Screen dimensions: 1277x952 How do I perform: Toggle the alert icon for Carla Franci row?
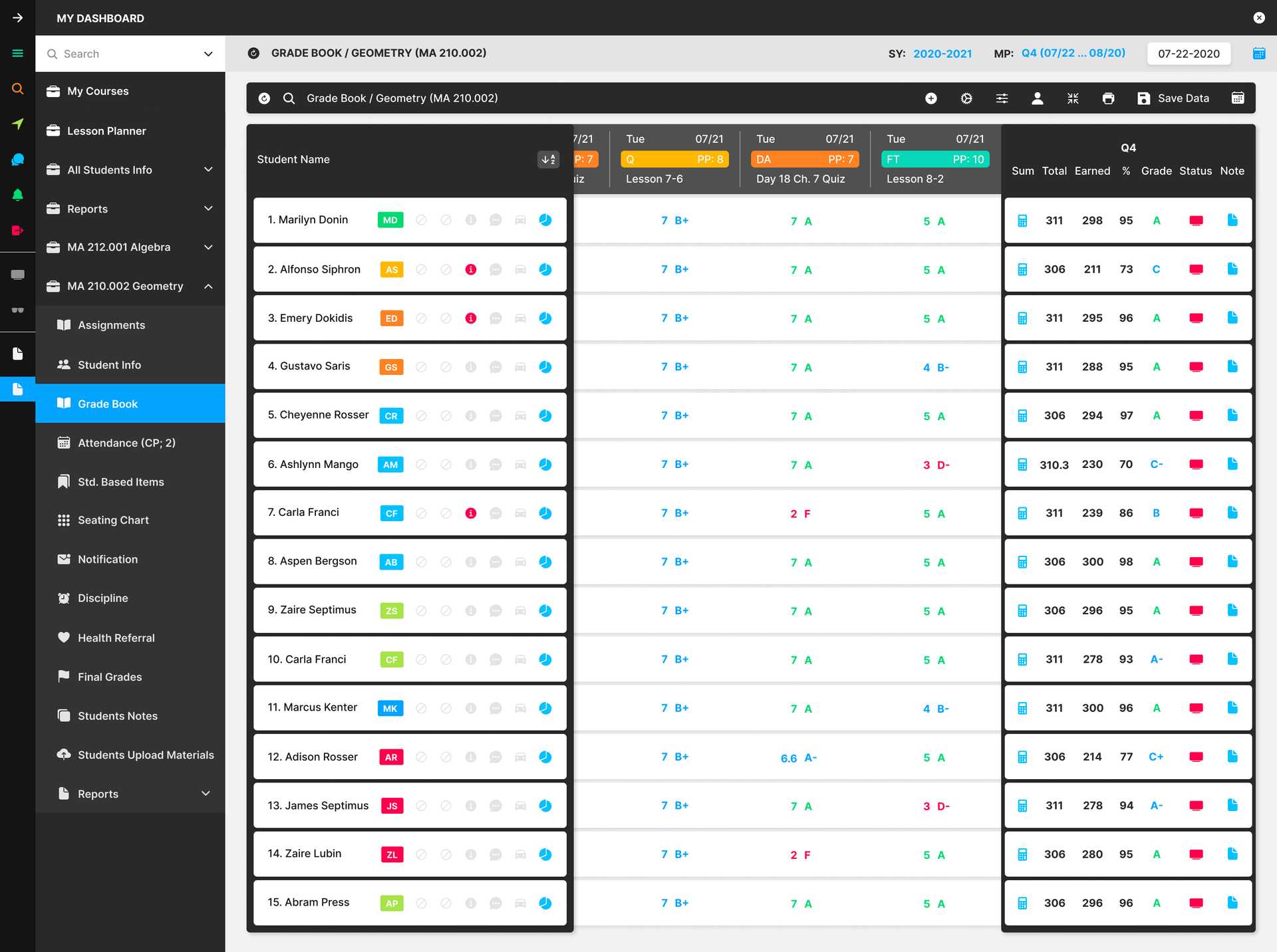(471, 512)
